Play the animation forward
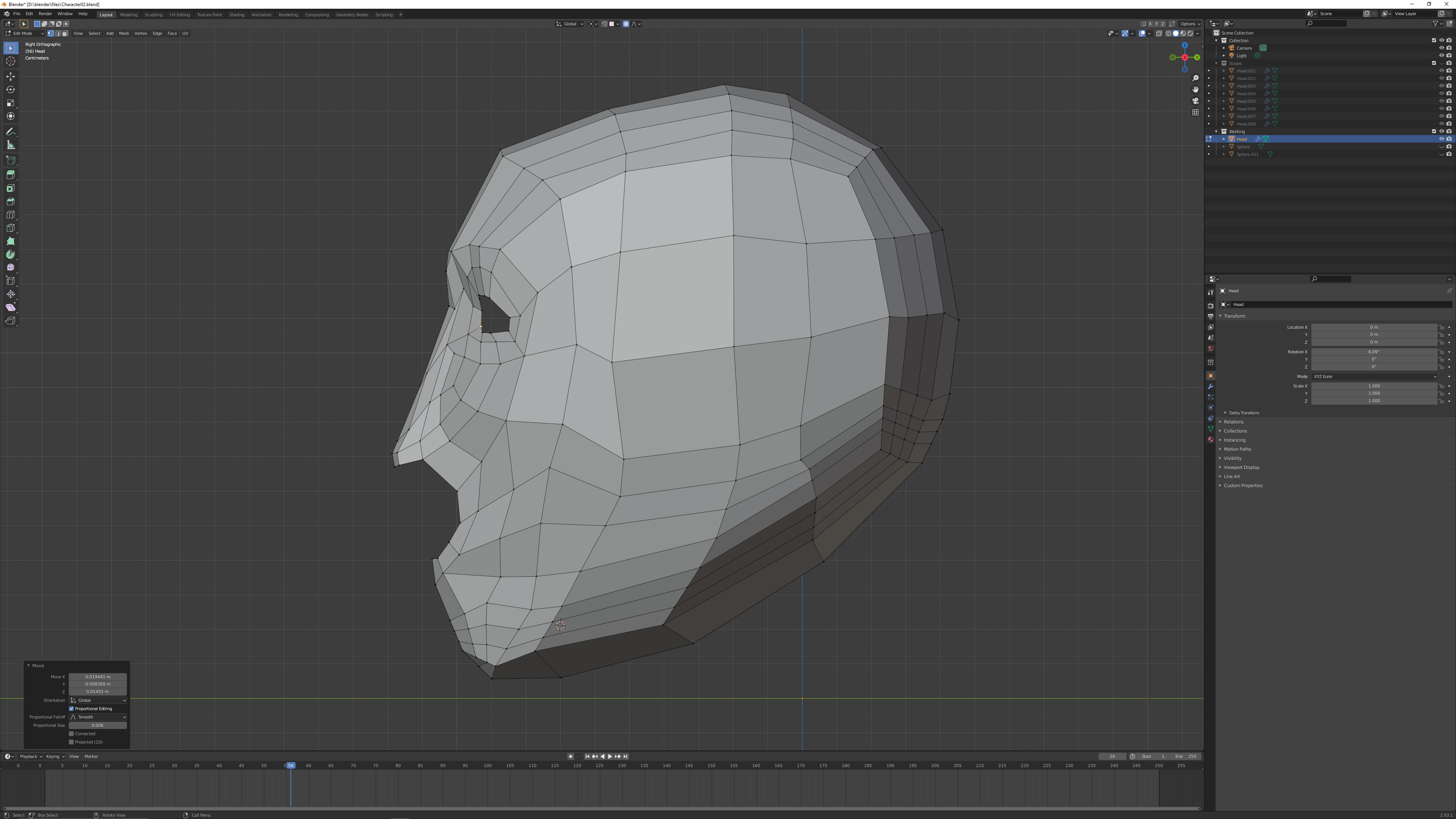Viewport: 1456px width, 819px height. [x=610, y=756]
